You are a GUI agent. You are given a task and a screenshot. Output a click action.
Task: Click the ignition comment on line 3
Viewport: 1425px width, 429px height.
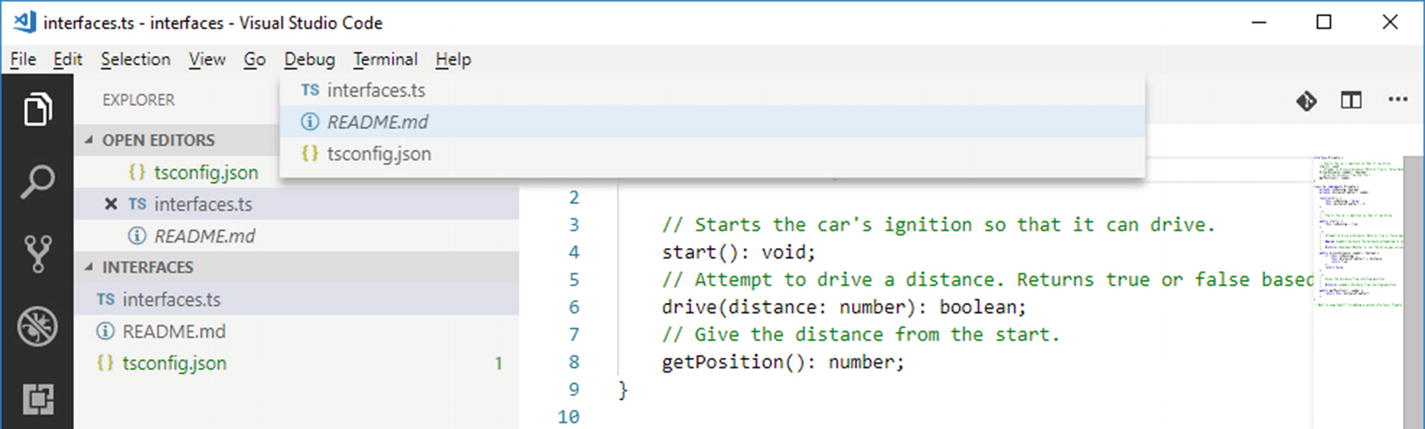tap(938, 225)
